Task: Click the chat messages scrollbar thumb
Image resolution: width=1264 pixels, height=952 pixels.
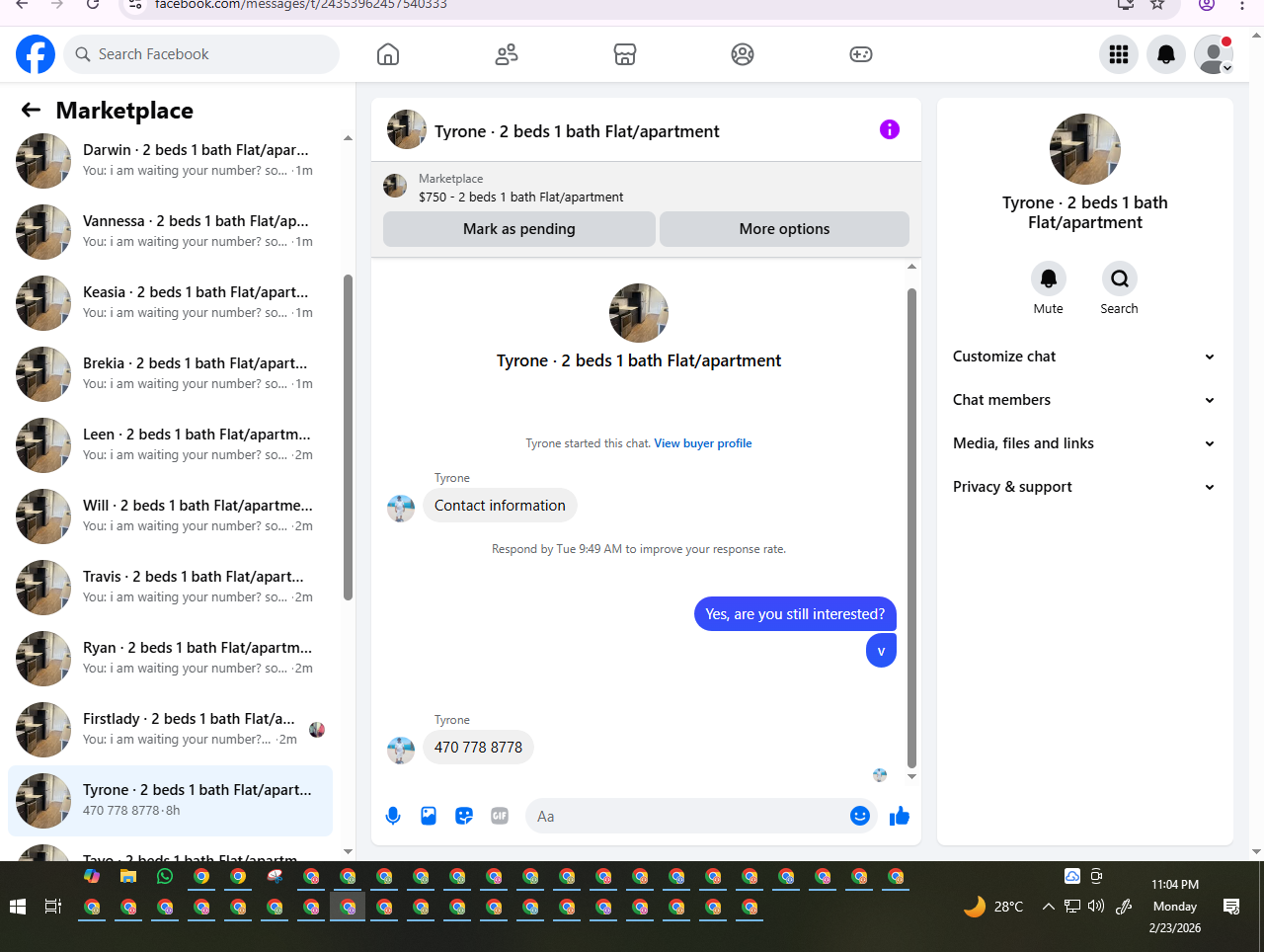Action: pos(911,527)
